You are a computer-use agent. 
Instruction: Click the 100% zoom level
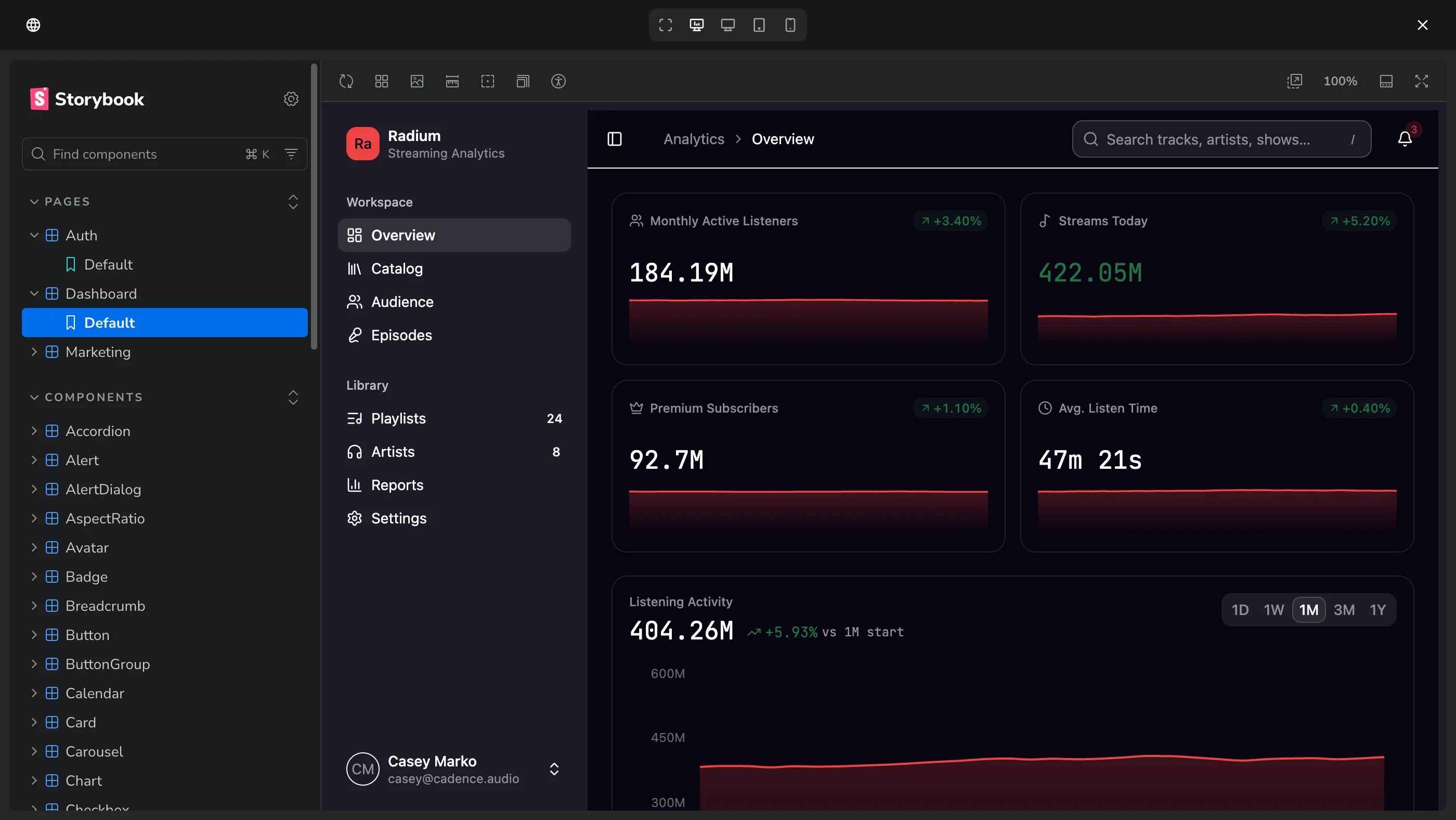pyautogui.click(x=1340, y=82)
